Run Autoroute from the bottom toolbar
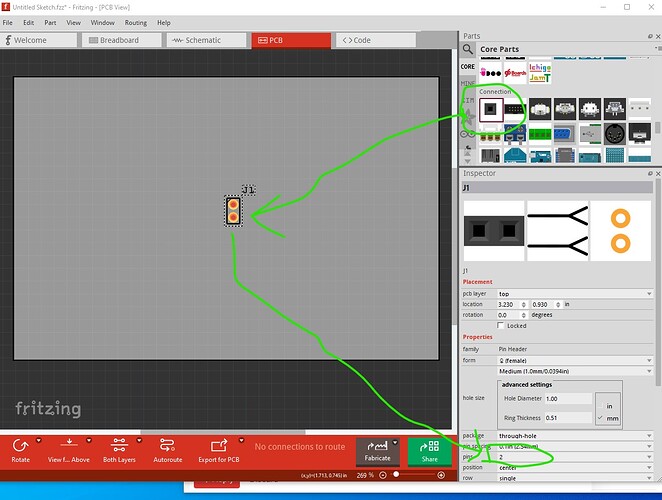The height and width of the screenshot is (500, 662). click(x=168, y=444)
